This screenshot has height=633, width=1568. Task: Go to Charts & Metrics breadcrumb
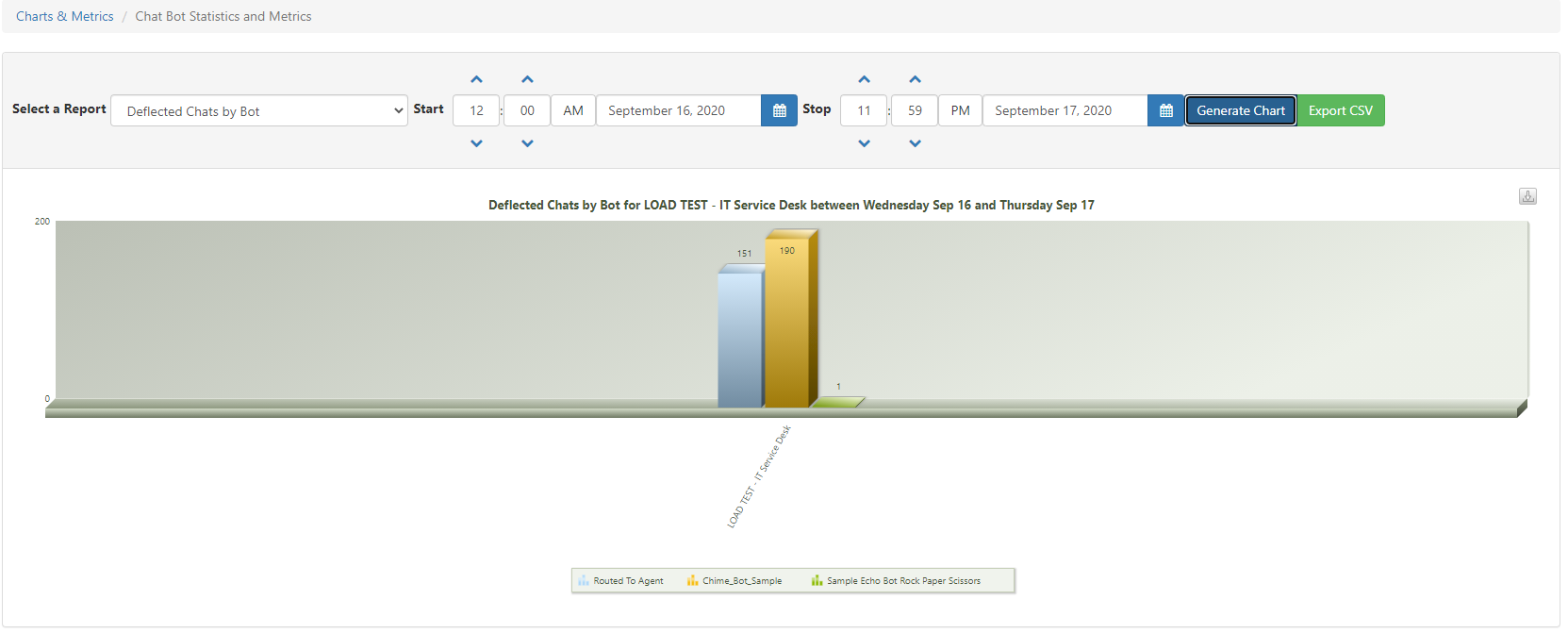coord(64,16)
